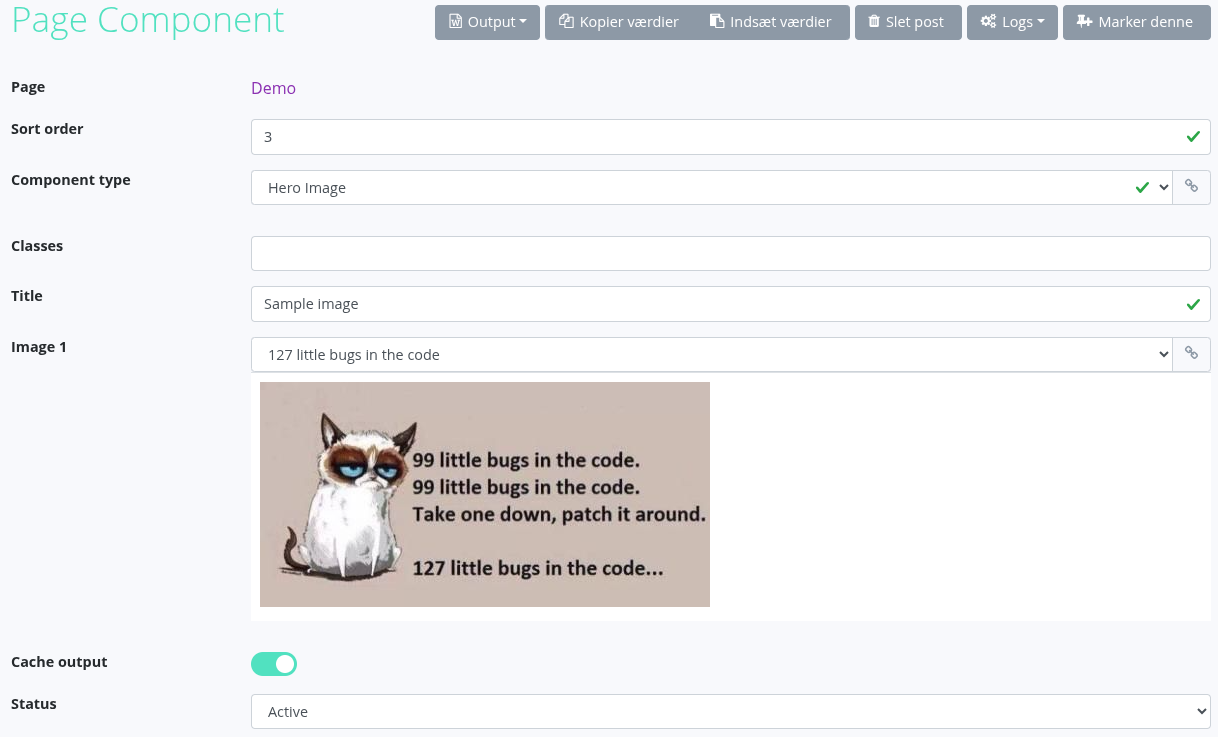Viewport: 1218px width, 737px height.
Task: Click the Marker denne button
Action: 1137,22
